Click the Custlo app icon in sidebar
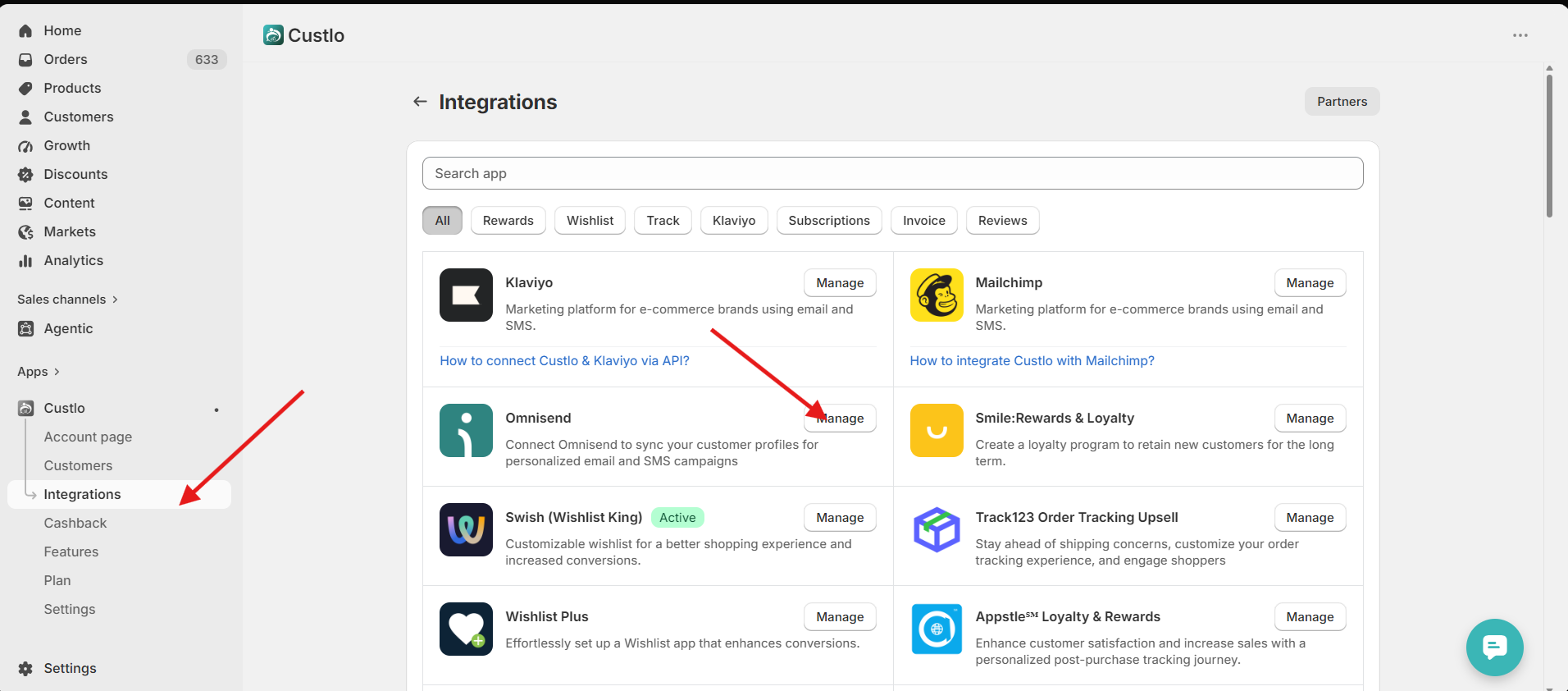Image resolution: width=1568 pixels, height=691 pixels. (x=25, y=408)
